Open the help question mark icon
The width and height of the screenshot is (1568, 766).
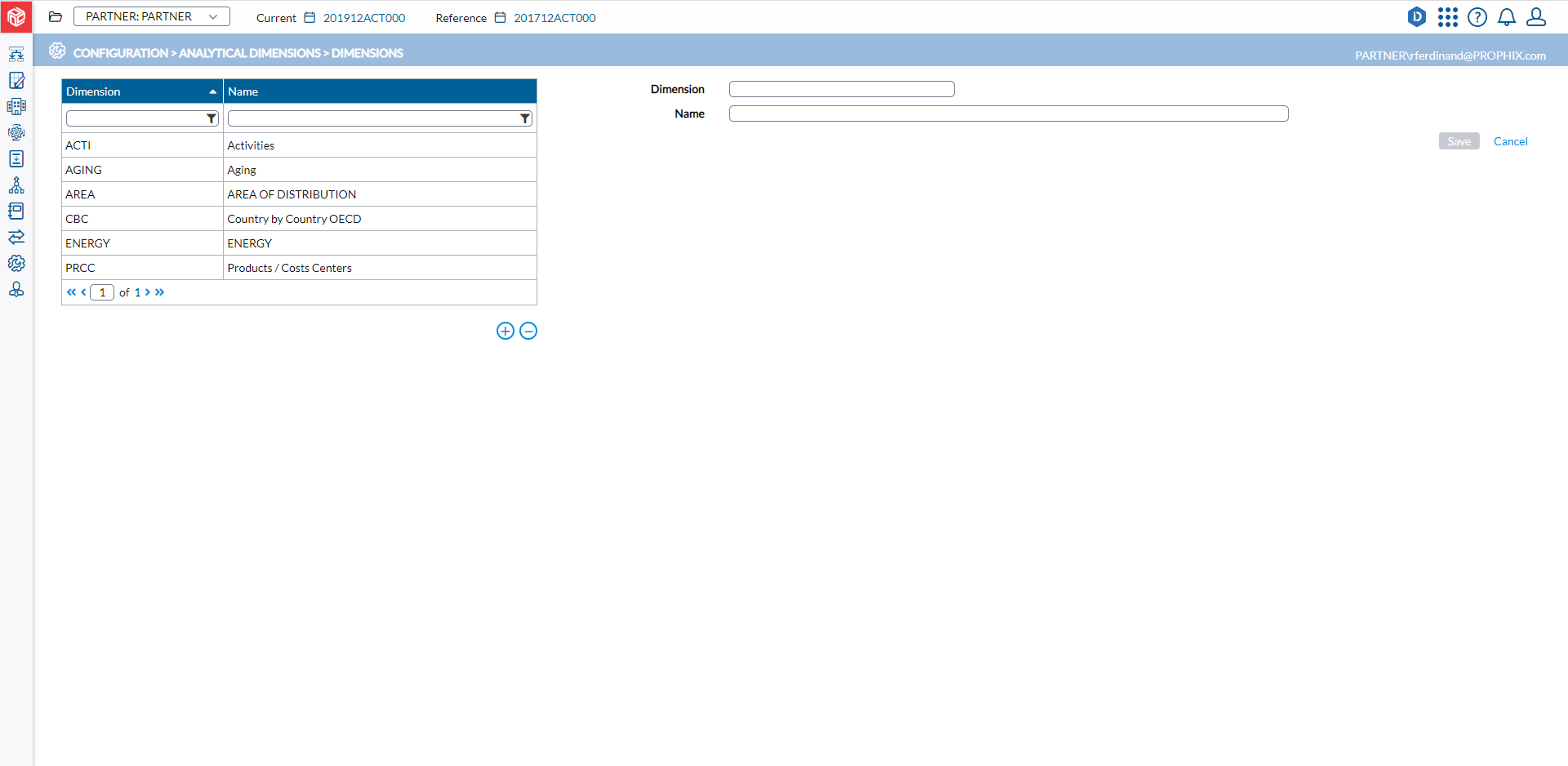coord(1477,17)
